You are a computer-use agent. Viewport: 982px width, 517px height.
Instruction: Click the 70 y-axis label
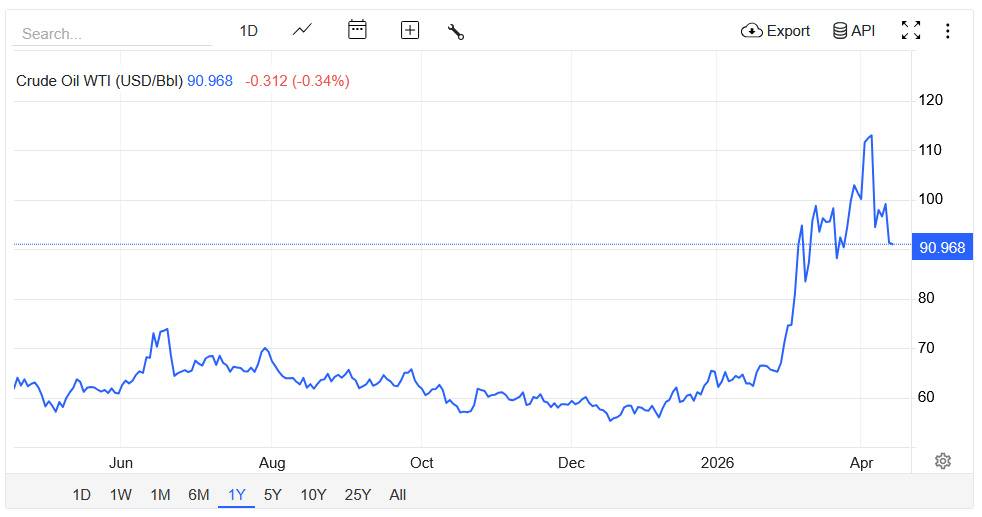click(x=926, y=348)
